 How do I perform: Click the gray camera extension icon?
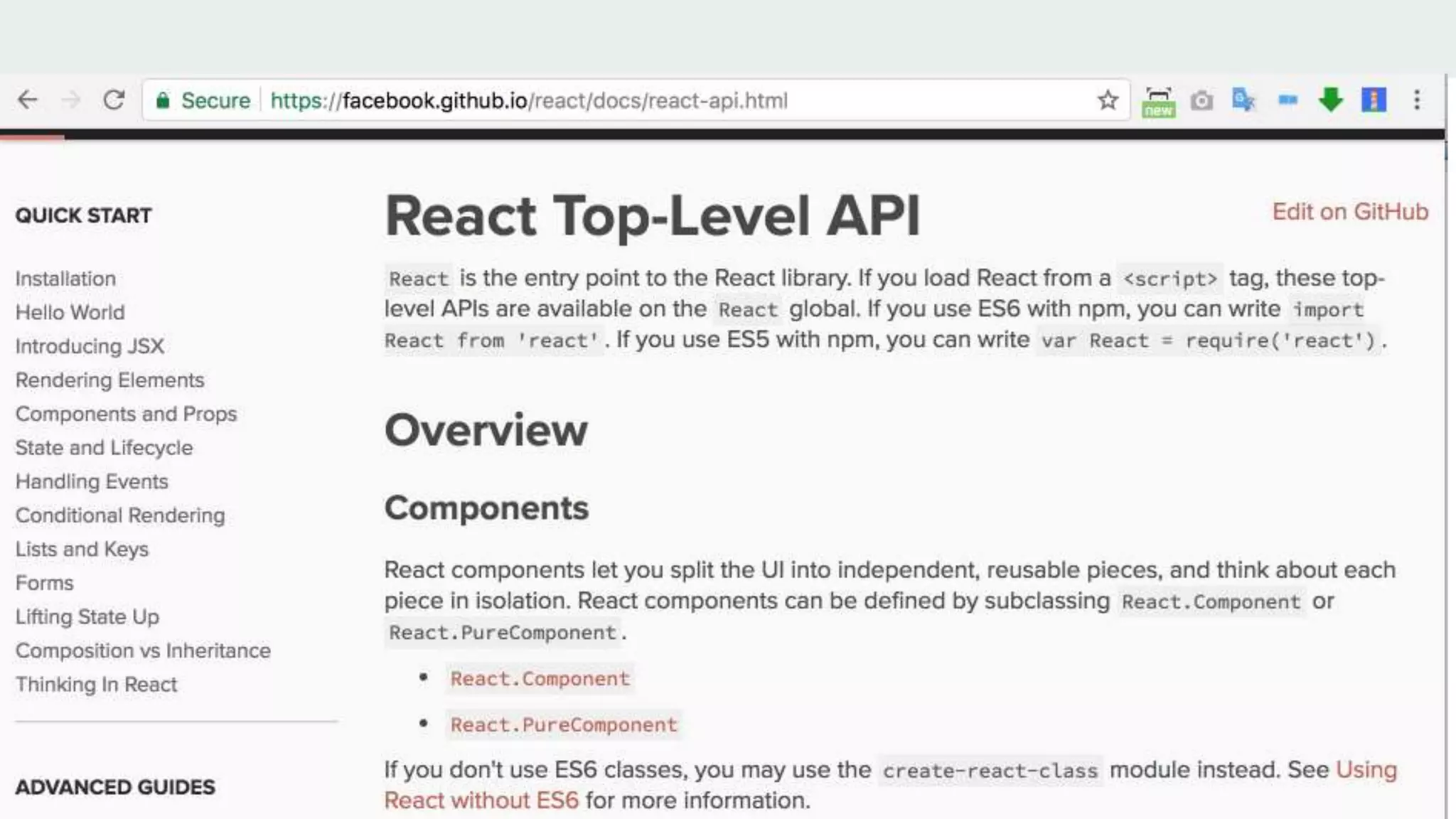coord(1201,101)
